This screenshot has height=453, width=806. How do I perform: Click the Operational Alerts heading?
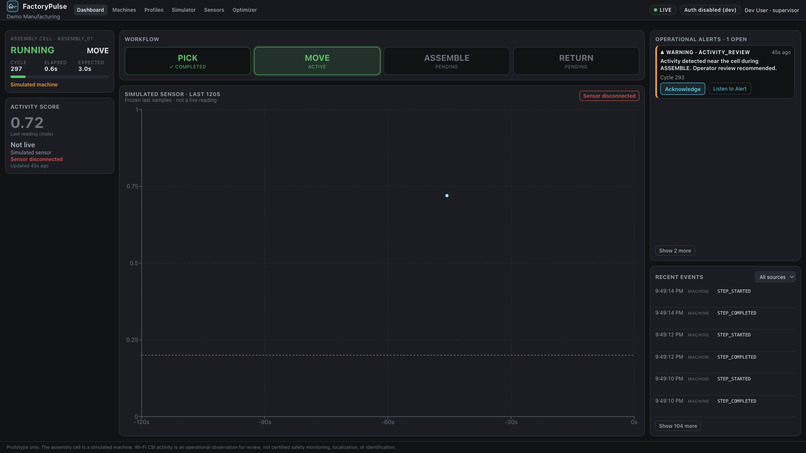pos(701,39)
